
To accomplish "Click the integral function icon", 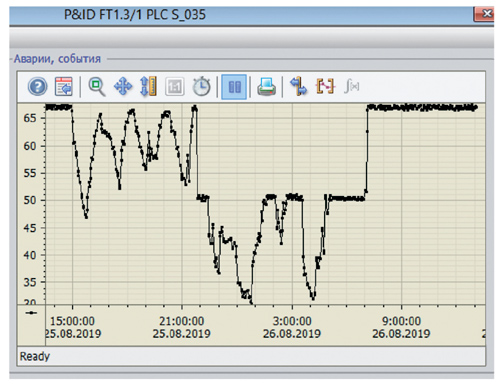I will [352, 86].
